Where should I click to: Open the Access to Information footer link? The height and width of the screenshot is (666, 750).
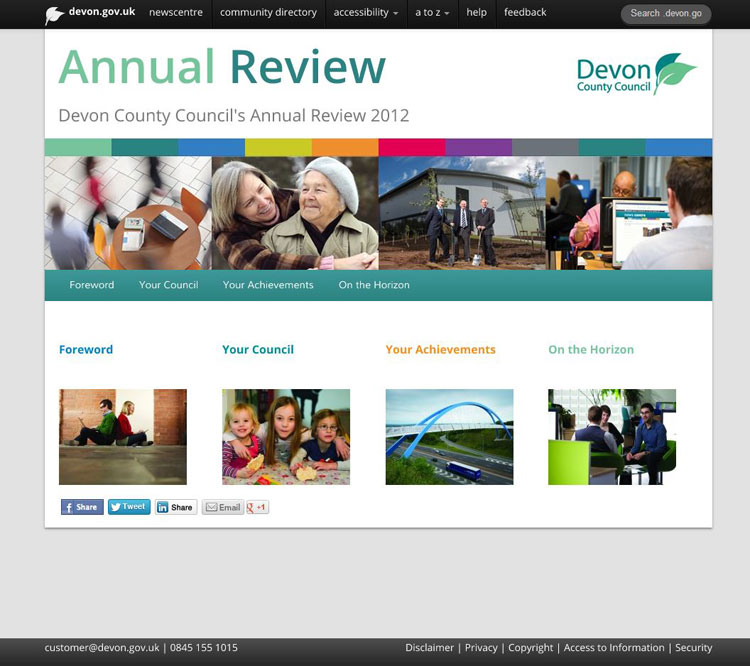(614, 648)
